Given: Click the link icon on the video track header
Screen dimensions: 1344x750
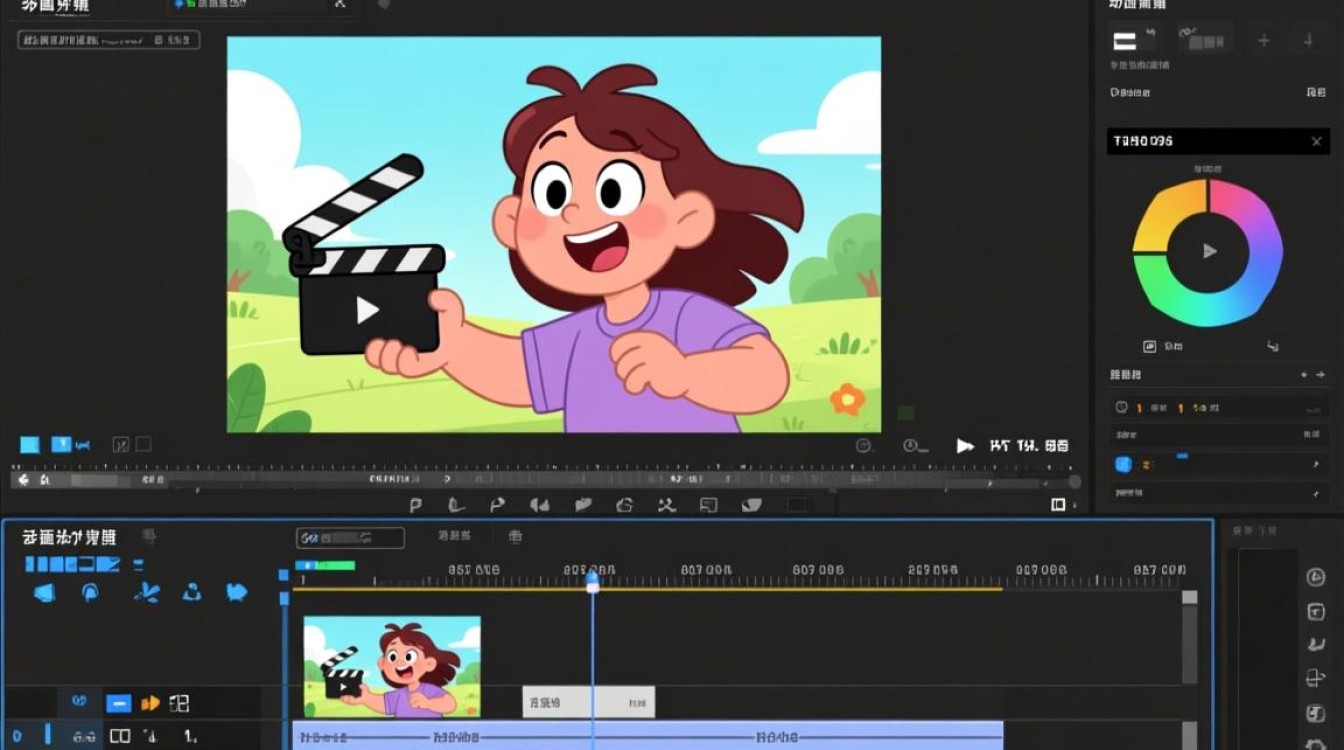Looking at the screenshot, I should point(79,703).
